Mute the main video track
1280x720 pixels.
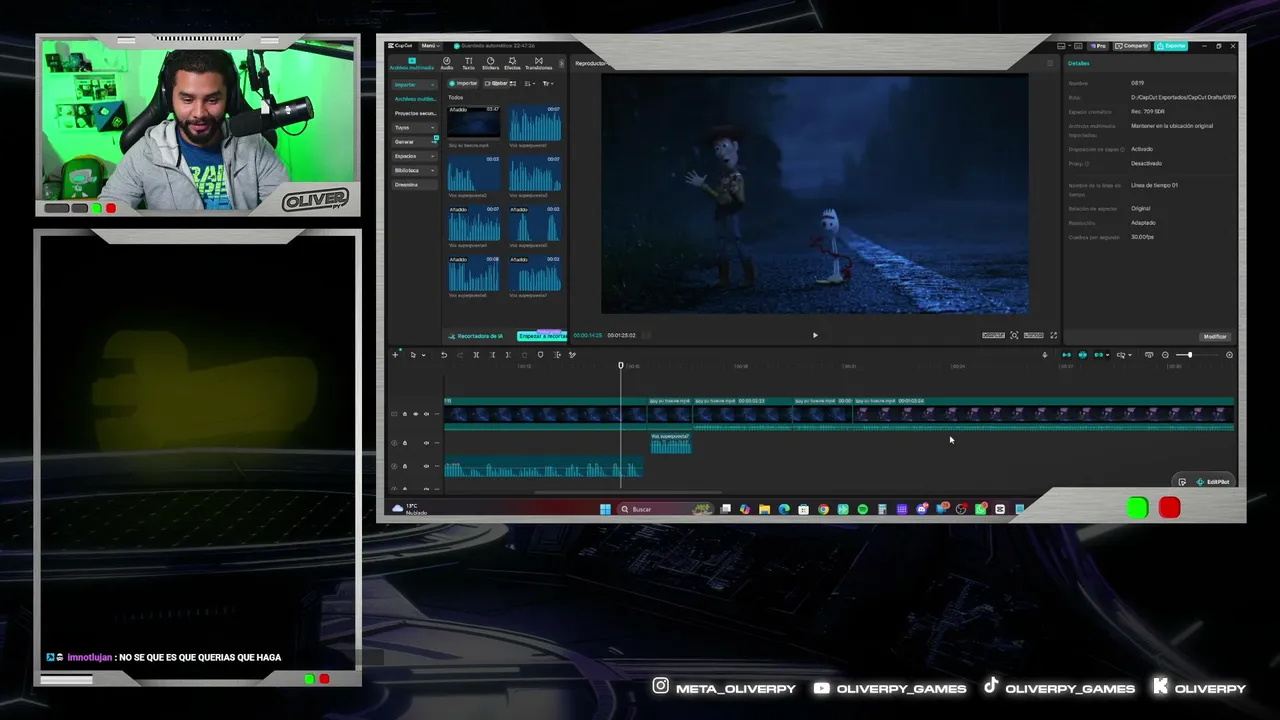pos(426,414)
